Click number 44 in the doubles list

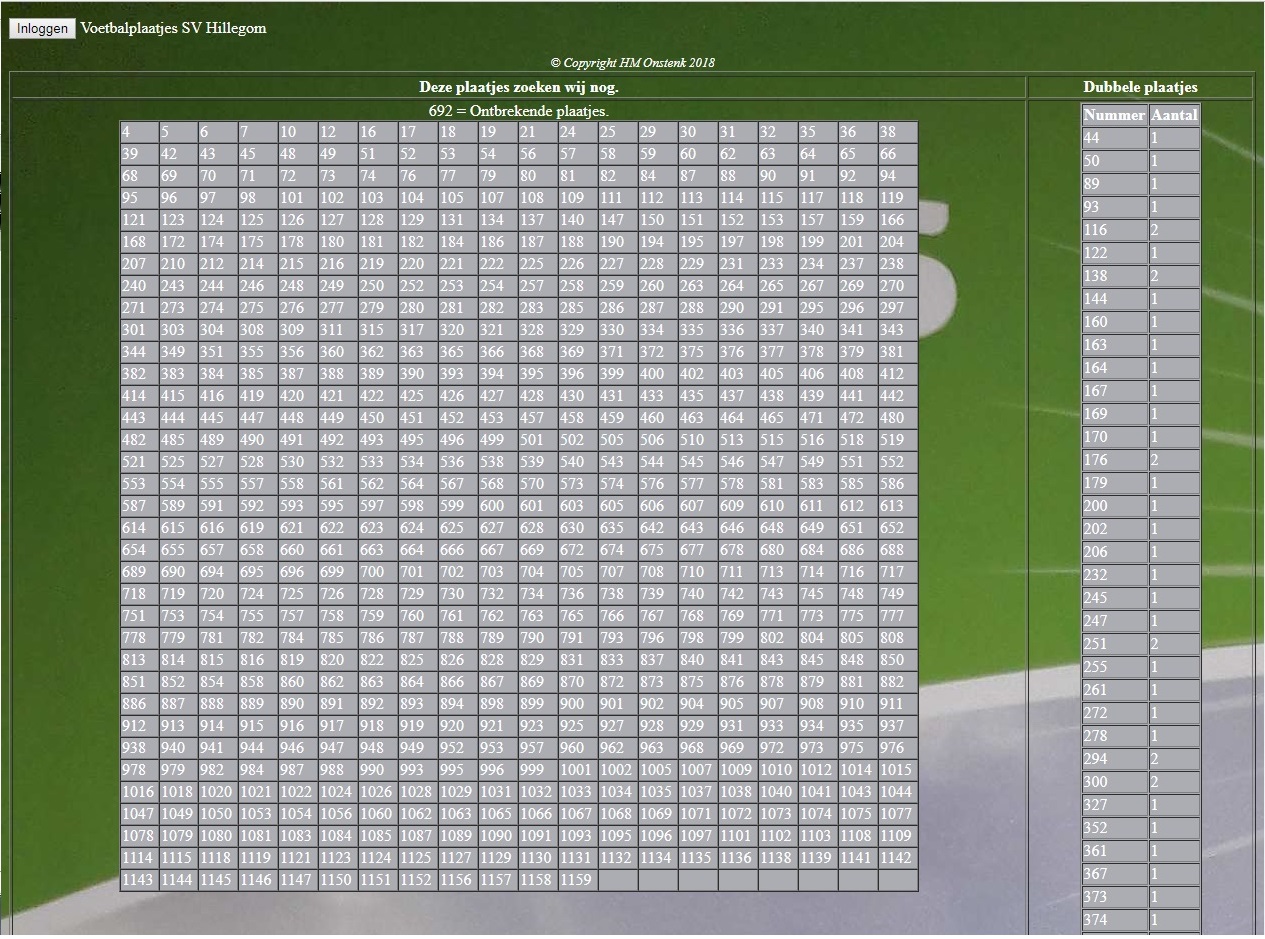[x=1114, y=138]
